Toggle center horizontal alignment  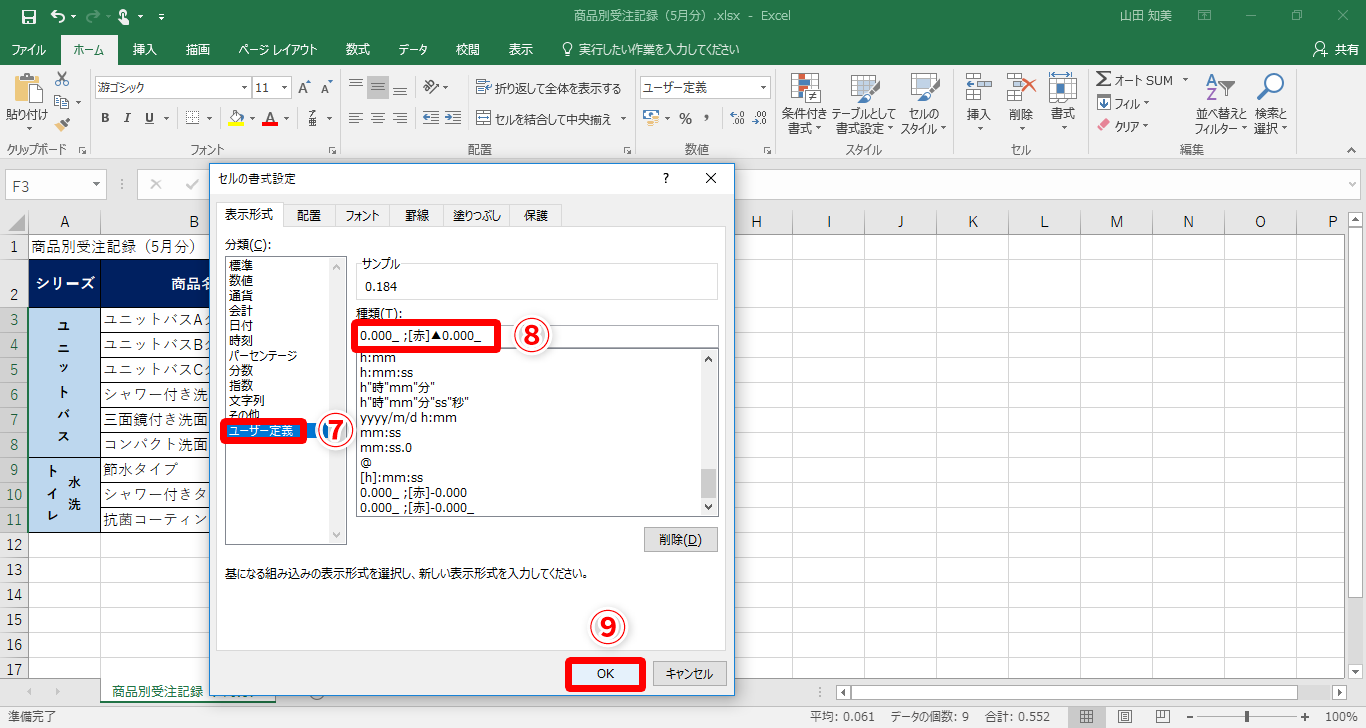pyautogui.click(x=378, y=118)
